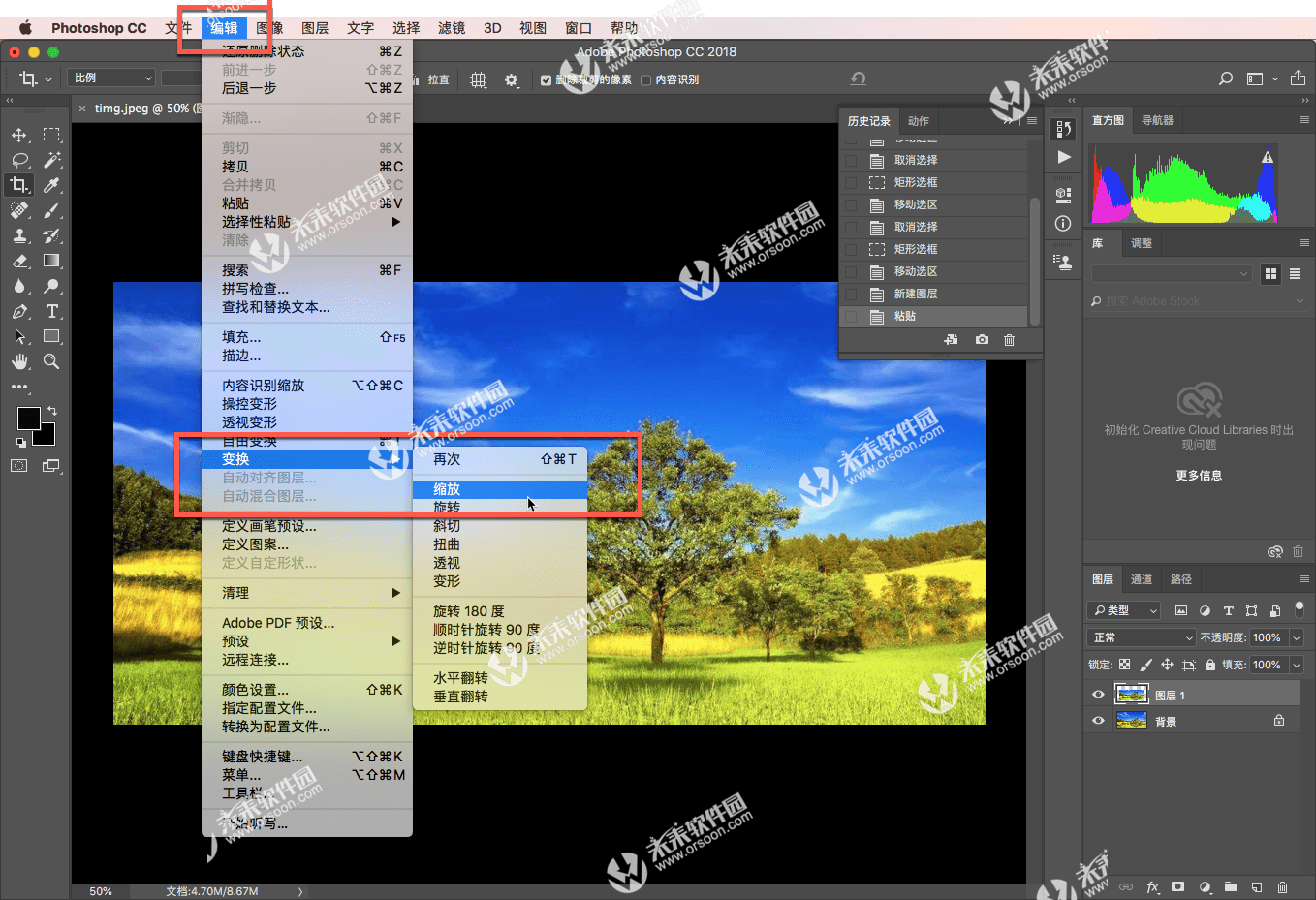Open the 清理 submenu
Screen dimensions: 1316x900
click(x=307, y=593)
